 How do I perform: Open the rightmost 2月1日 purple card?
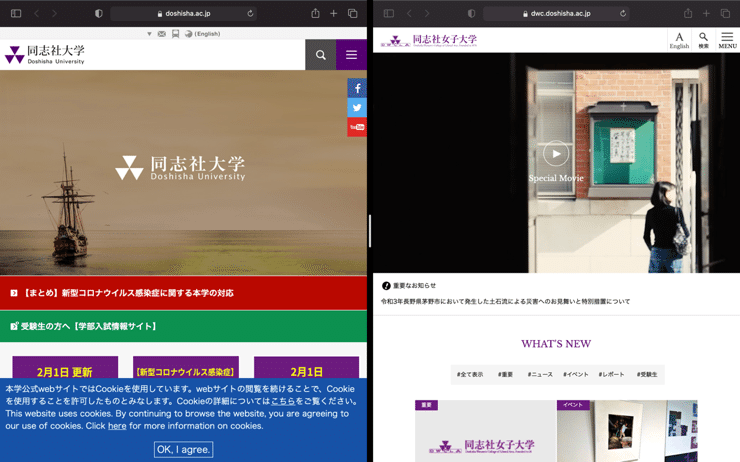tap(306, 368)
